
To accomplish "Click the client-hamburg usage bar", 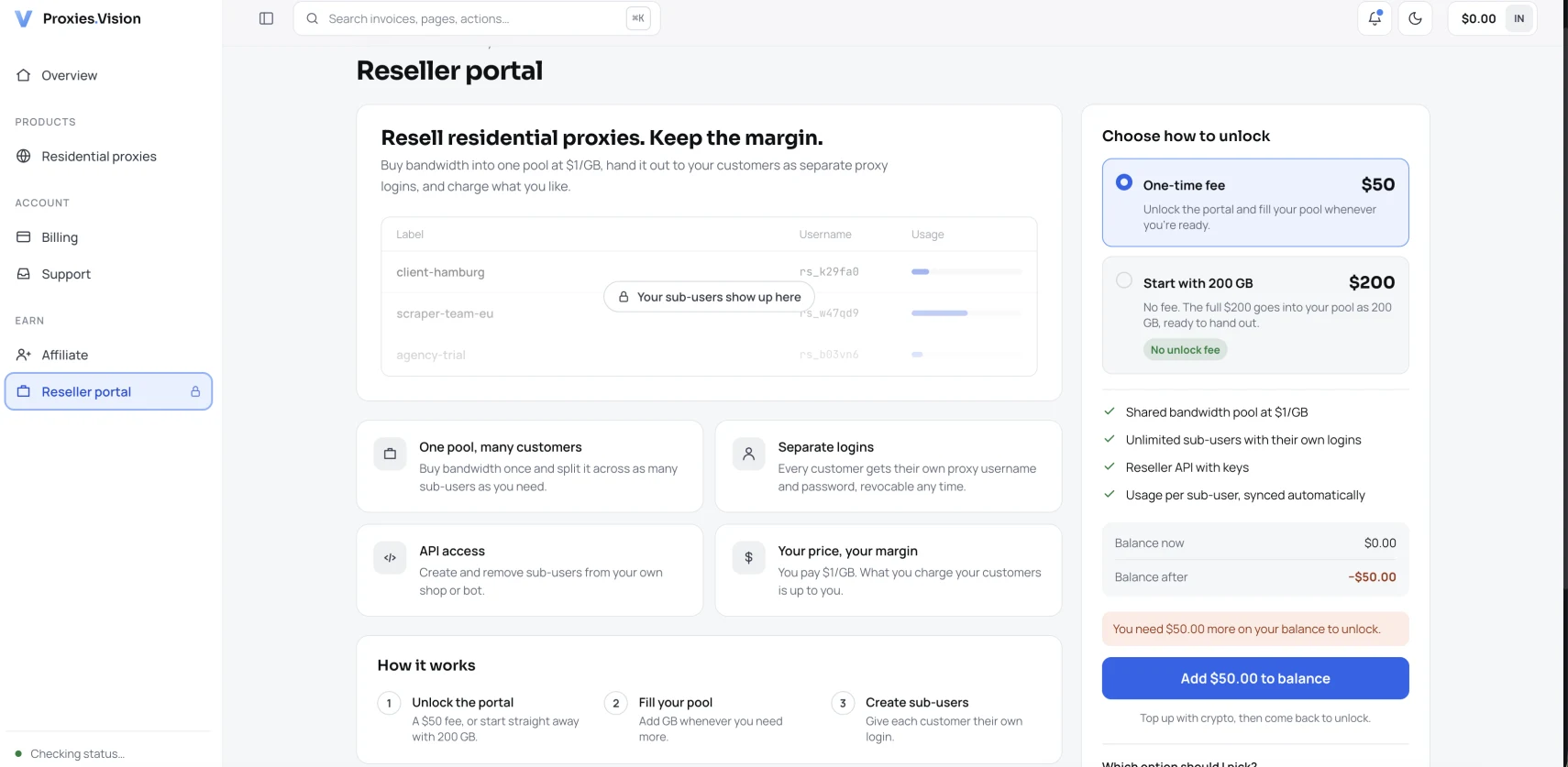I will tap(966, 272).
